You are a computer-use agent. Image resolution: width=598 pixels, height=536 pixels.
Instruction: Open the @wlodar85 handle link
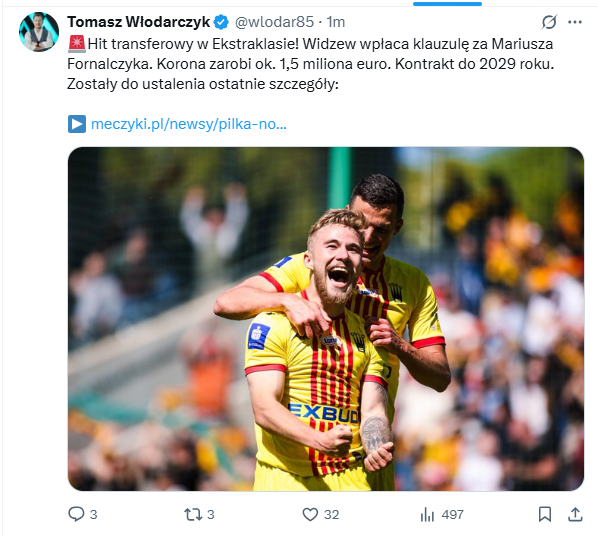click(274, 22)
